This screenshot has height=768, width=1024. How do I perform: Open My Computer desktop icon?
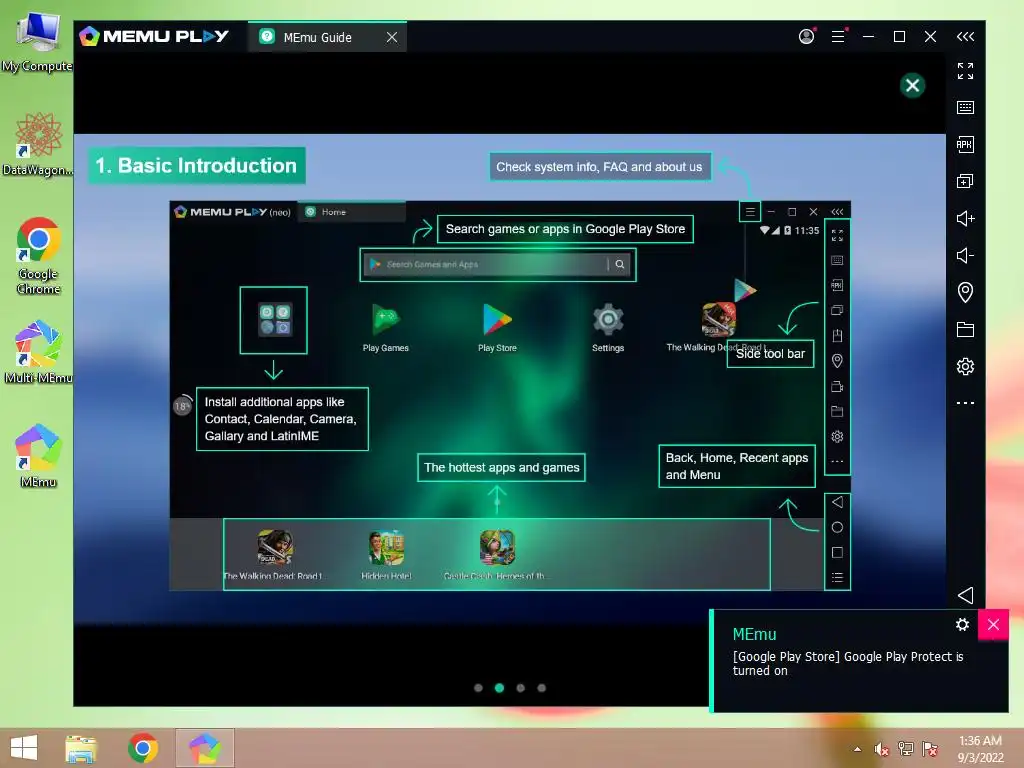(x=37, y=40)
